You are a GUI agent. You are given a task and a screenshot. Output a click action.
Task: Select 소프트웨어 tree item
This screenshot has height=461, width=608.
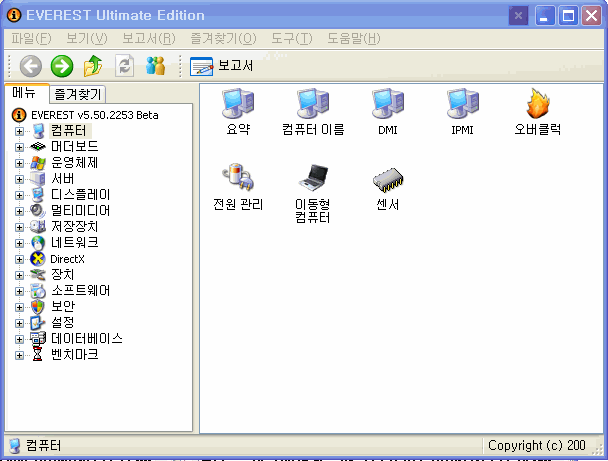pyautogui.click(x=81, y=290)
